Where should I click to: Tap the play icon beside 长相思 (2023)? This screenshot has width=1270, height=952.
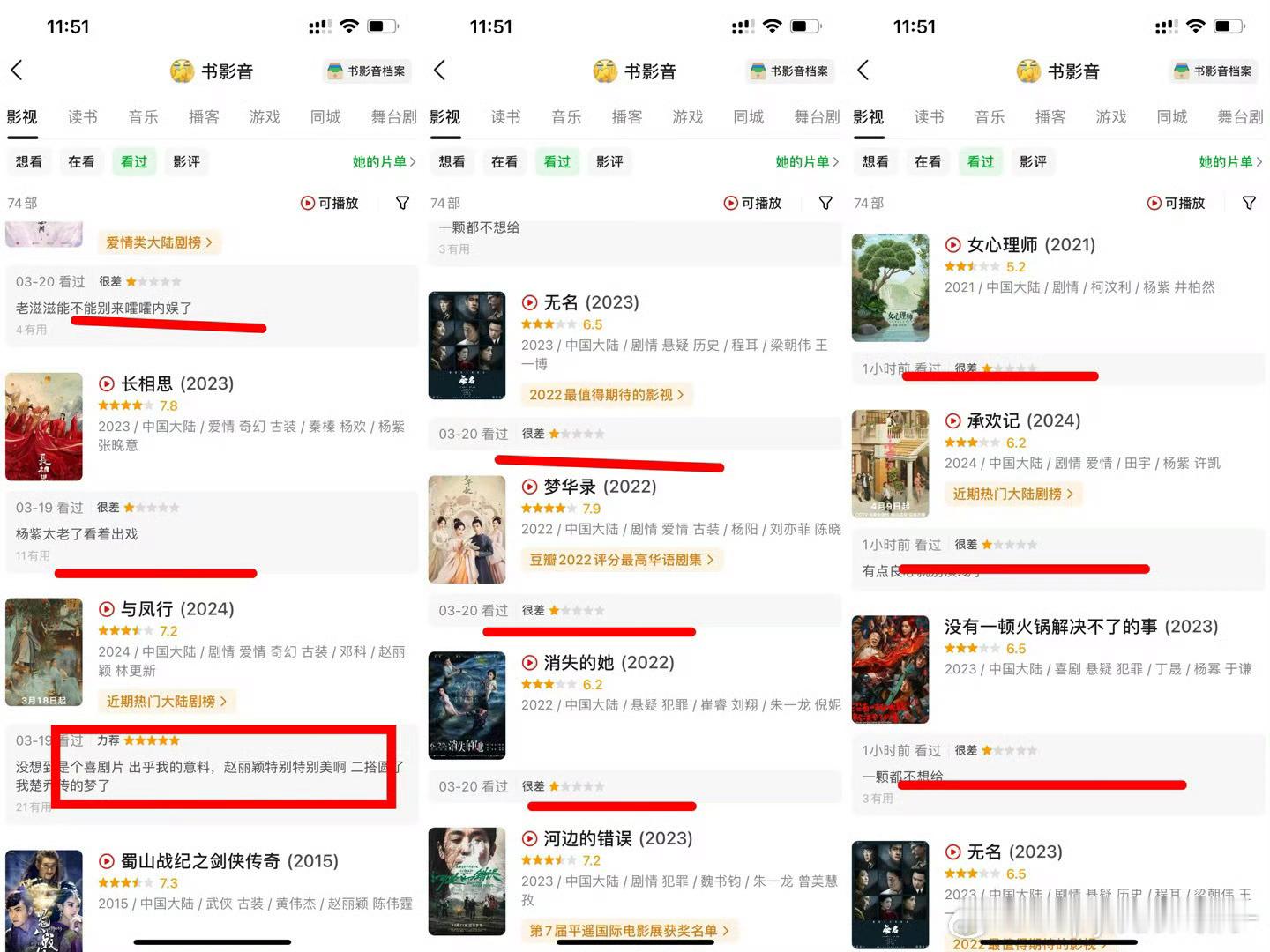pyautogui.click(x=107, y=383)
